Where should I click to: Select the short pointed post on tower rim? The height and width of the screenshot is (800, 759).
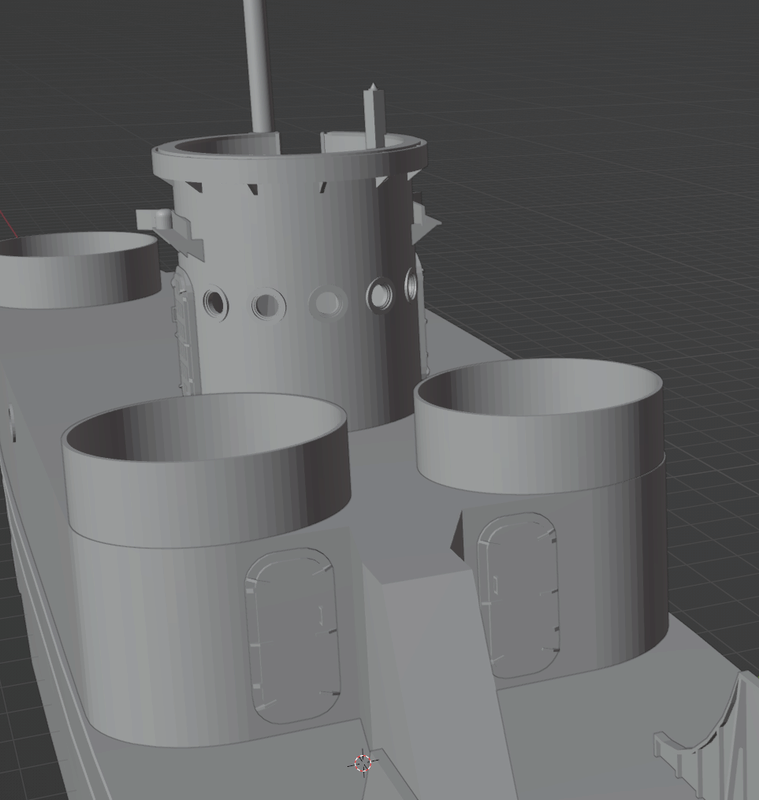click(372, 117)
